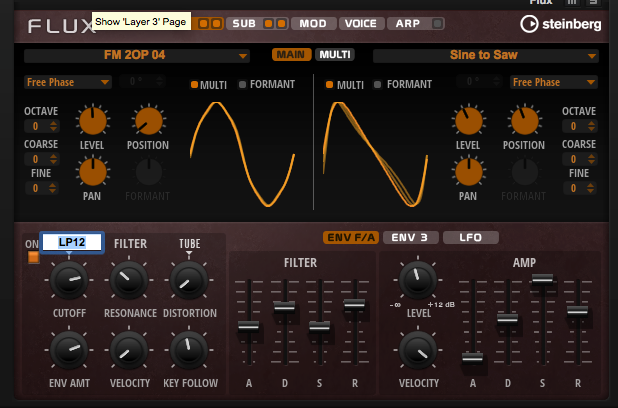Image resolution: width=618 pixels, height=408 pixels.
Task: Click the tube DISTORTION knob
Action: (x=189, y=280)
